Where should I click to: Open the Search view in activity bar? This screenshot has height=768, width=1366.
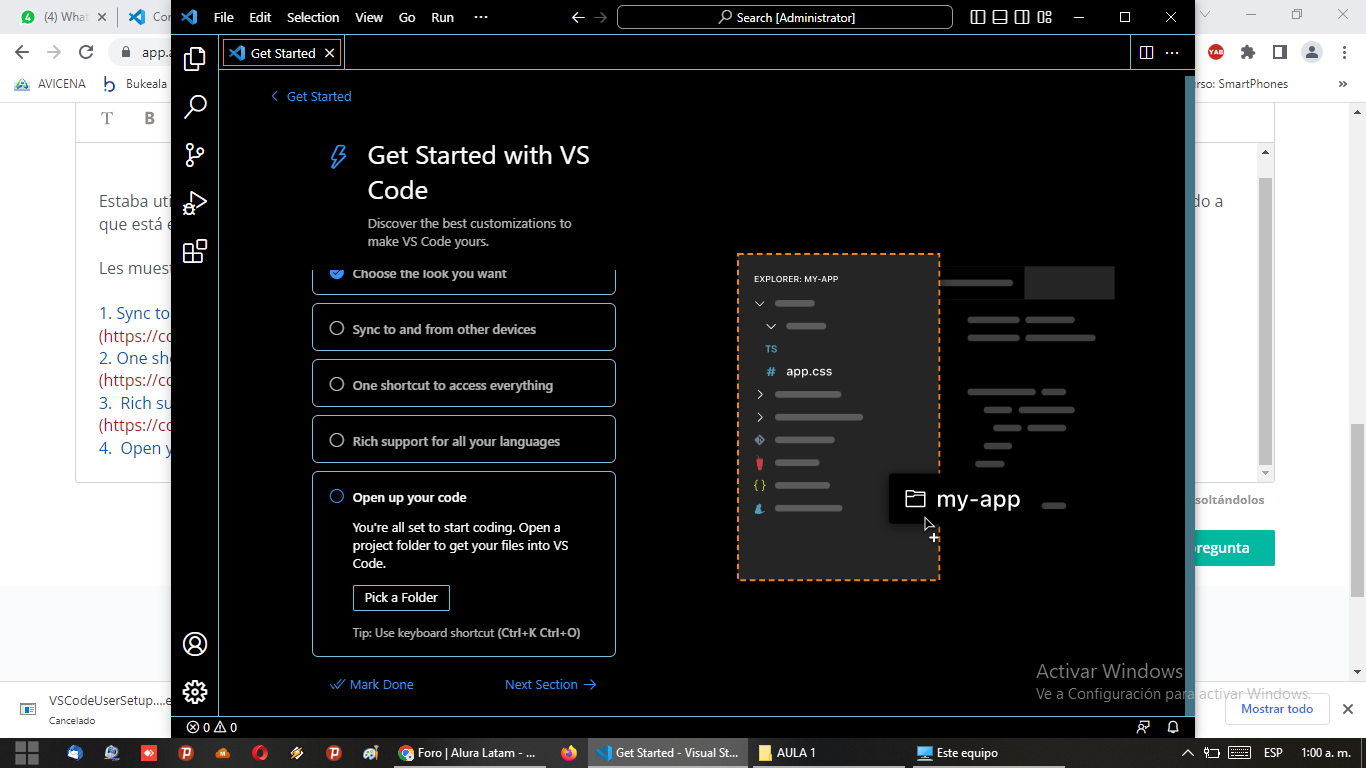[195, 106]
